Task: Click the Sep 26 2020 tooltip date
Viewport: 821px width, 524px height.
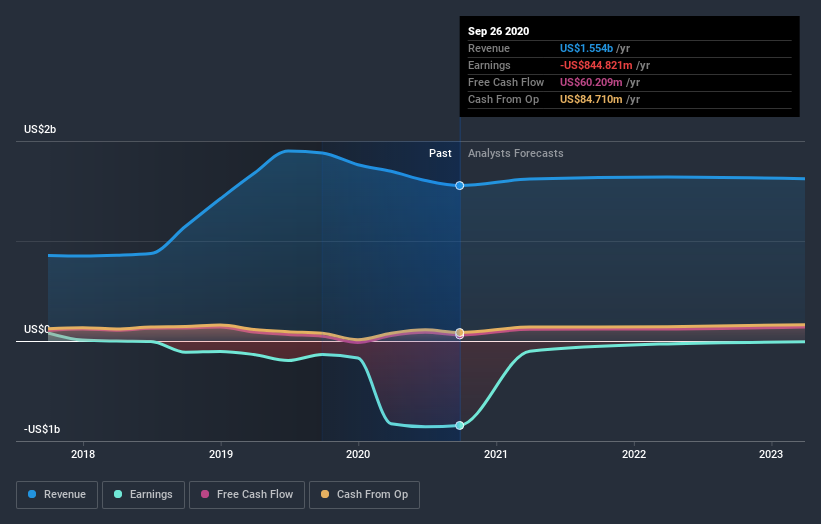Action: pyautogui.click(x=498, y=31)
